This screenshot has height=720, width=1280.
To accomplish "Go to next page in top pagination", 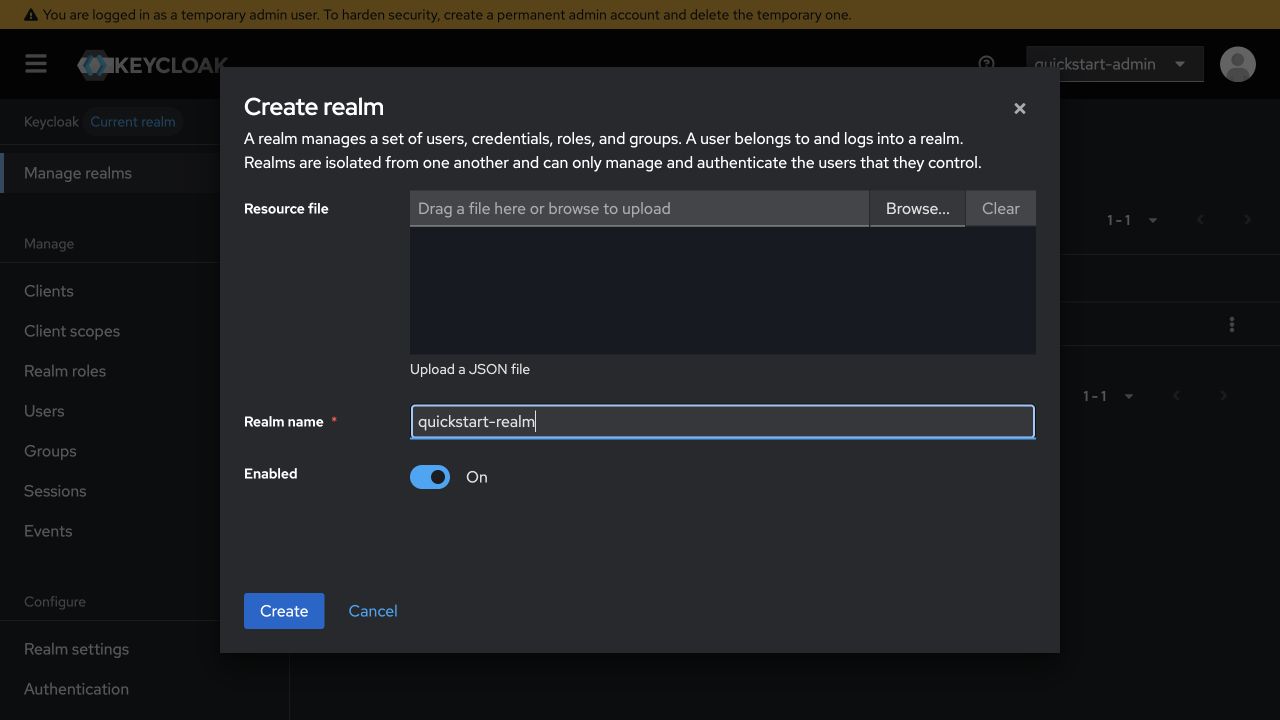I will pos(1247,220).
